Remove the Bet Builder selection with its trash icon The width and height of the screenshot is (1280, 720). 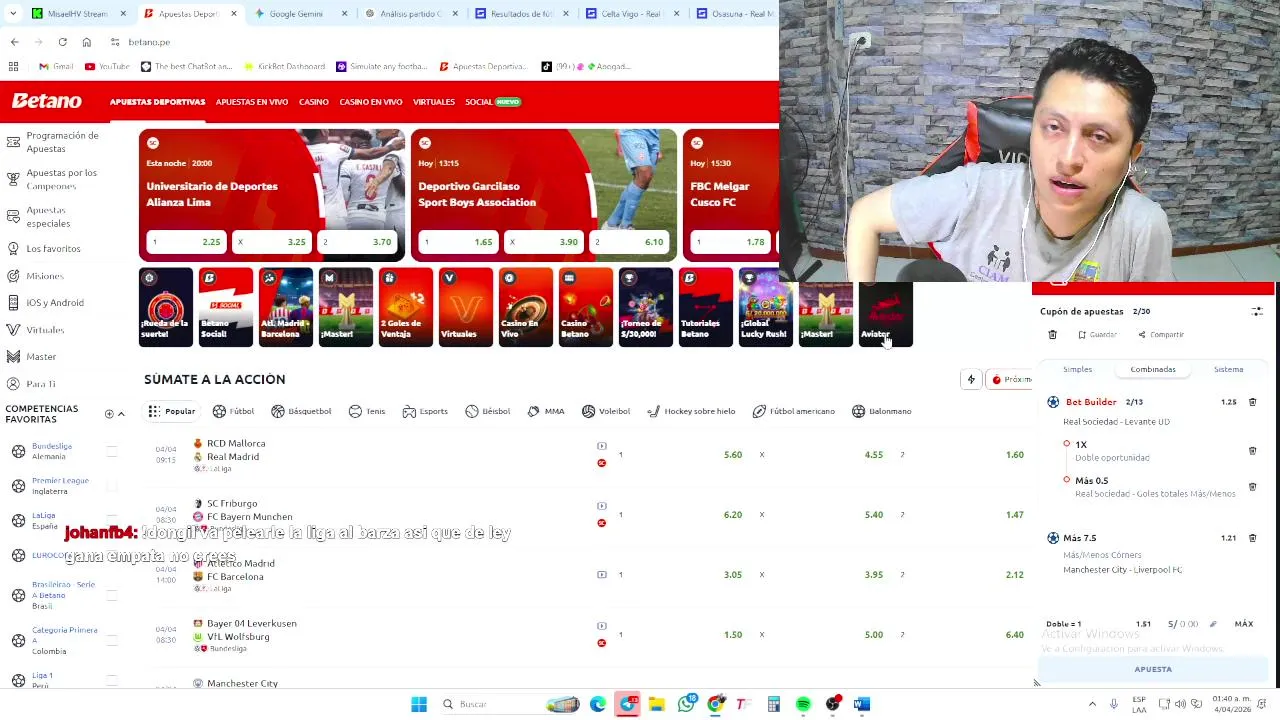pos(1252,402)
